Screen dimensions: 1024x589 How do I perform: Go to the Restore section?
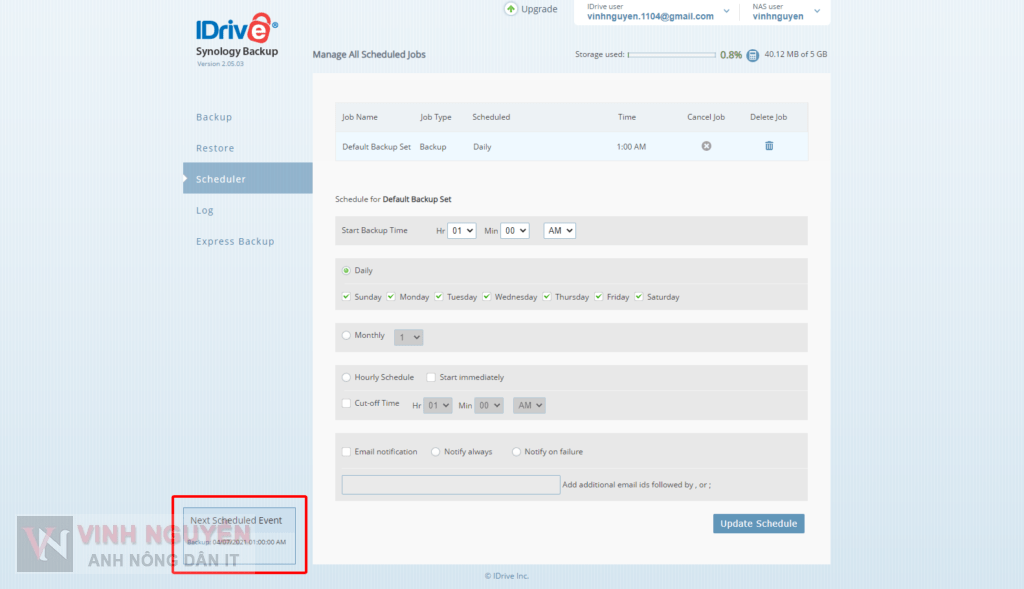215,148
